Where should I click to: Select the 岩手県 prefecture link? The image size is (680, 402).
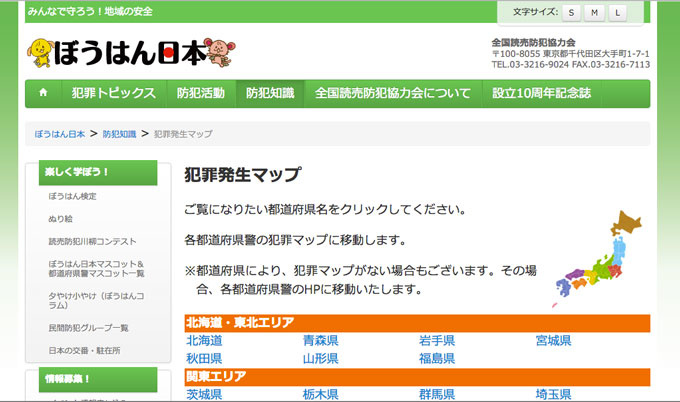click(x=437, y=340)
